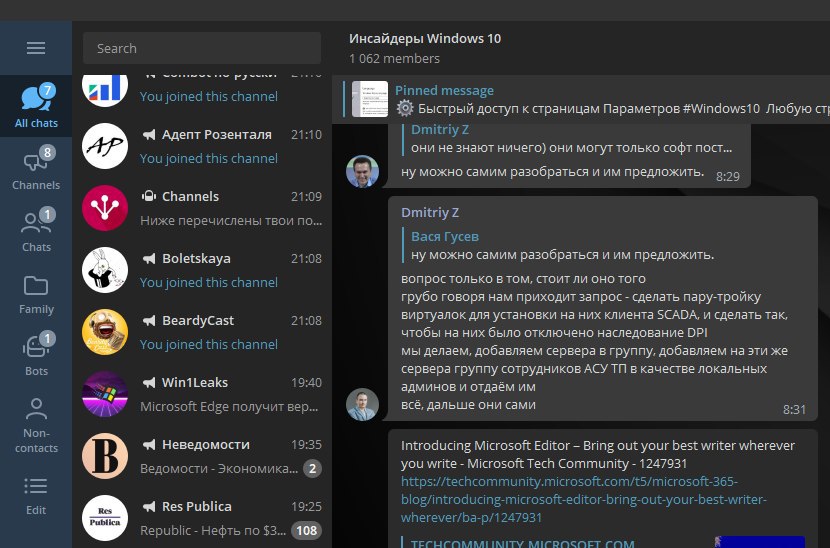Open the BeardyCast channel
The width and height of the screenshot is (830, 548).
(x=202, y=332)
